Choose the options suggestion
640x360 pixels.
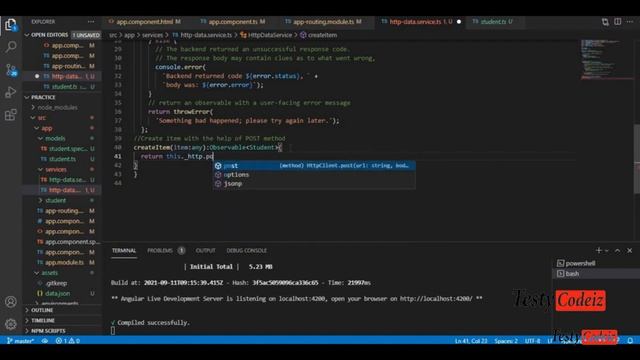pyautogui.click(x=314, y=174)
